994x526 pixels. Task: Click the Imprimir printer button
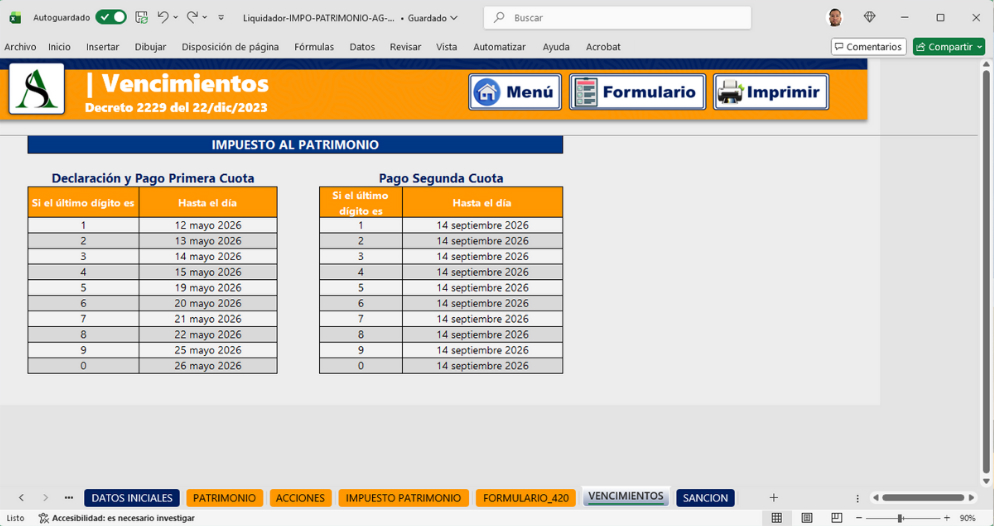[771, 92]
